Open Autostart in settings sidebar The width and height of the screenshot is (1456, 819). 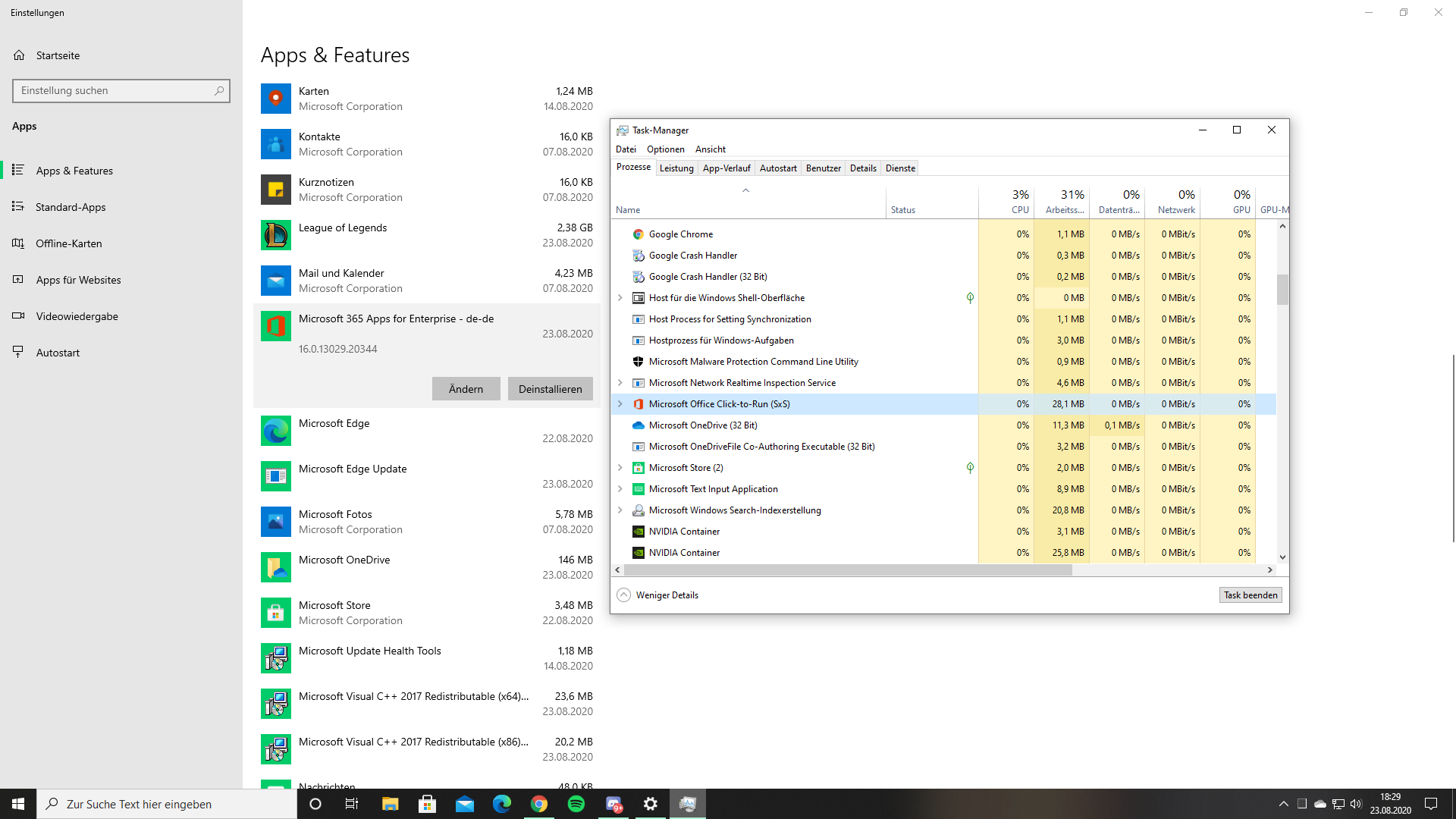tap(121, 353)
